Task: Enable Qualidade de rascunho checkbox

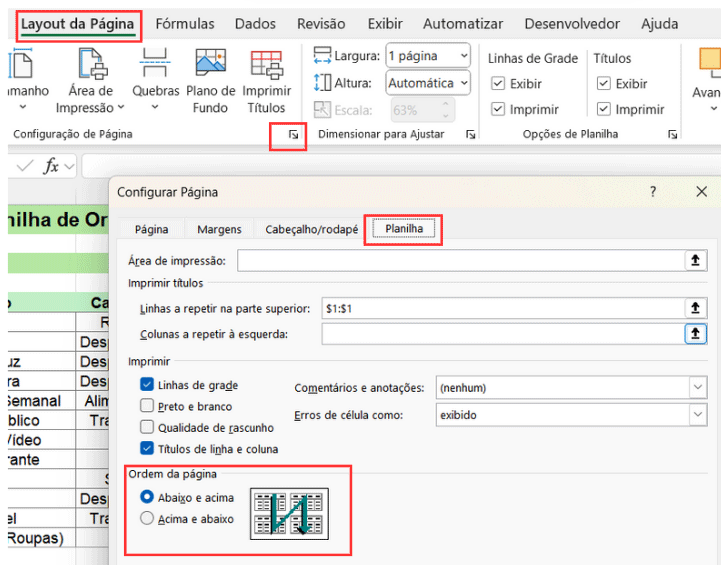Action: 148,428
